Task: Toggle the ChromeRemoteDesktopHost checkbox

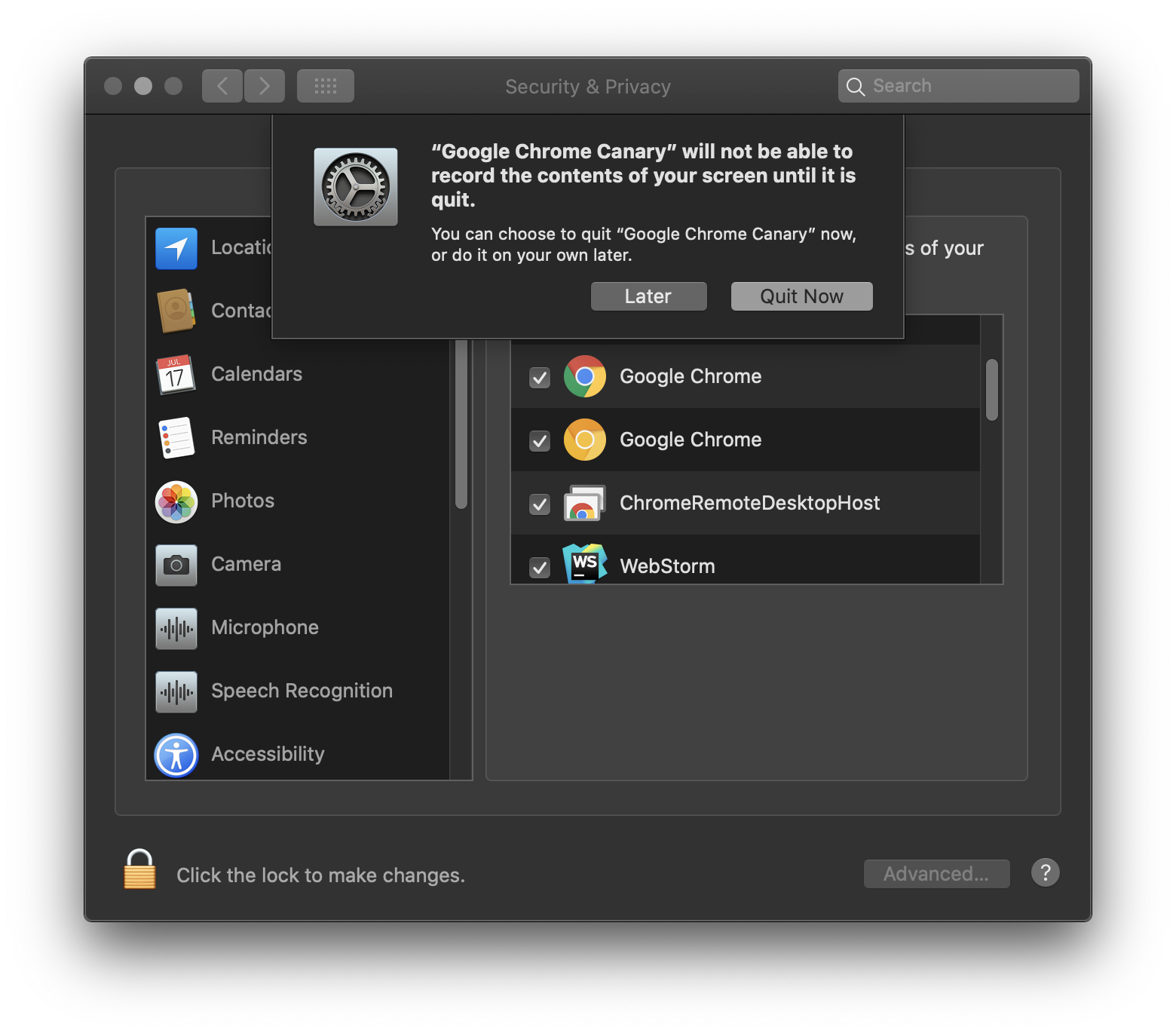Action: click(x=540, y=504)
